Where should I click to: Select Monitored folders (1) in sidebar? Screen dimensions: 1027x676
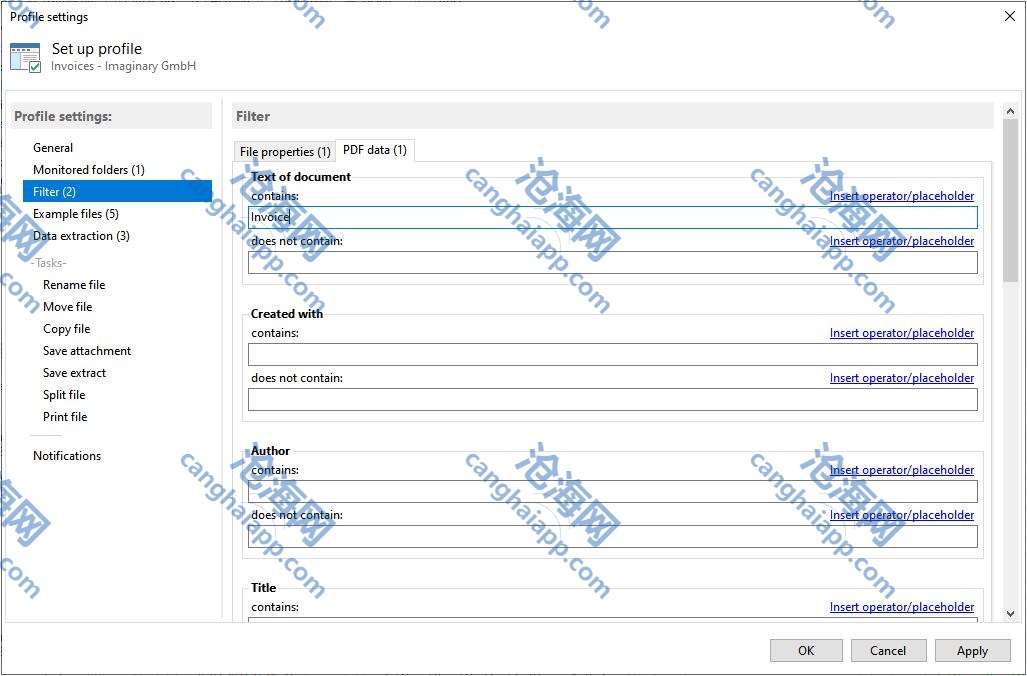(88, 170)
